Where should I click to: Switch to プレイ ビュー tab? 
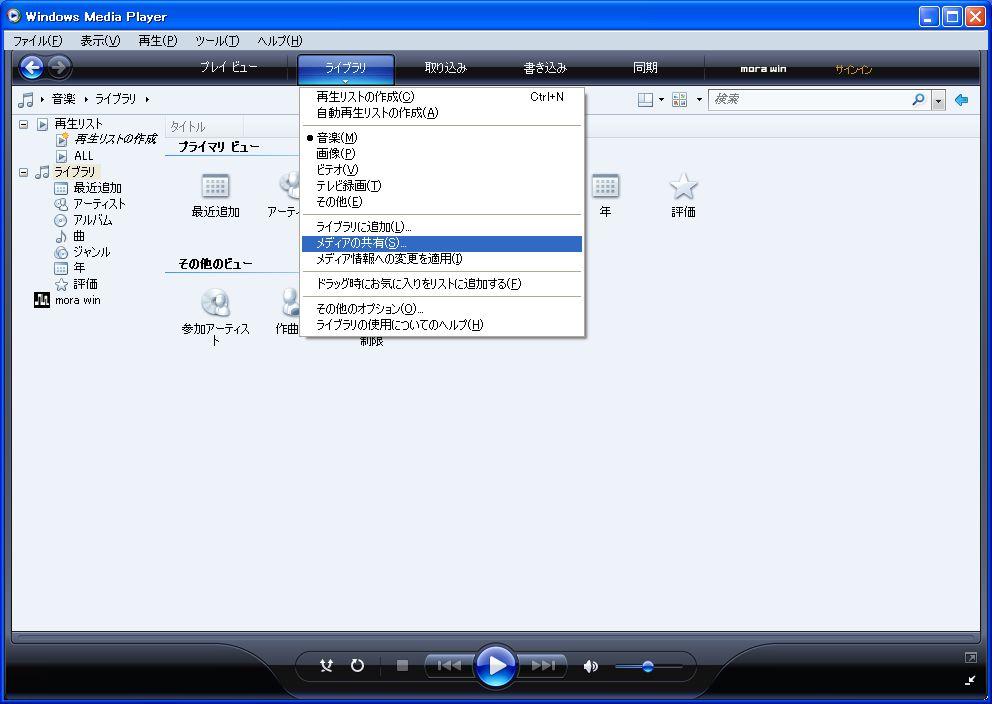click(228, 67)
